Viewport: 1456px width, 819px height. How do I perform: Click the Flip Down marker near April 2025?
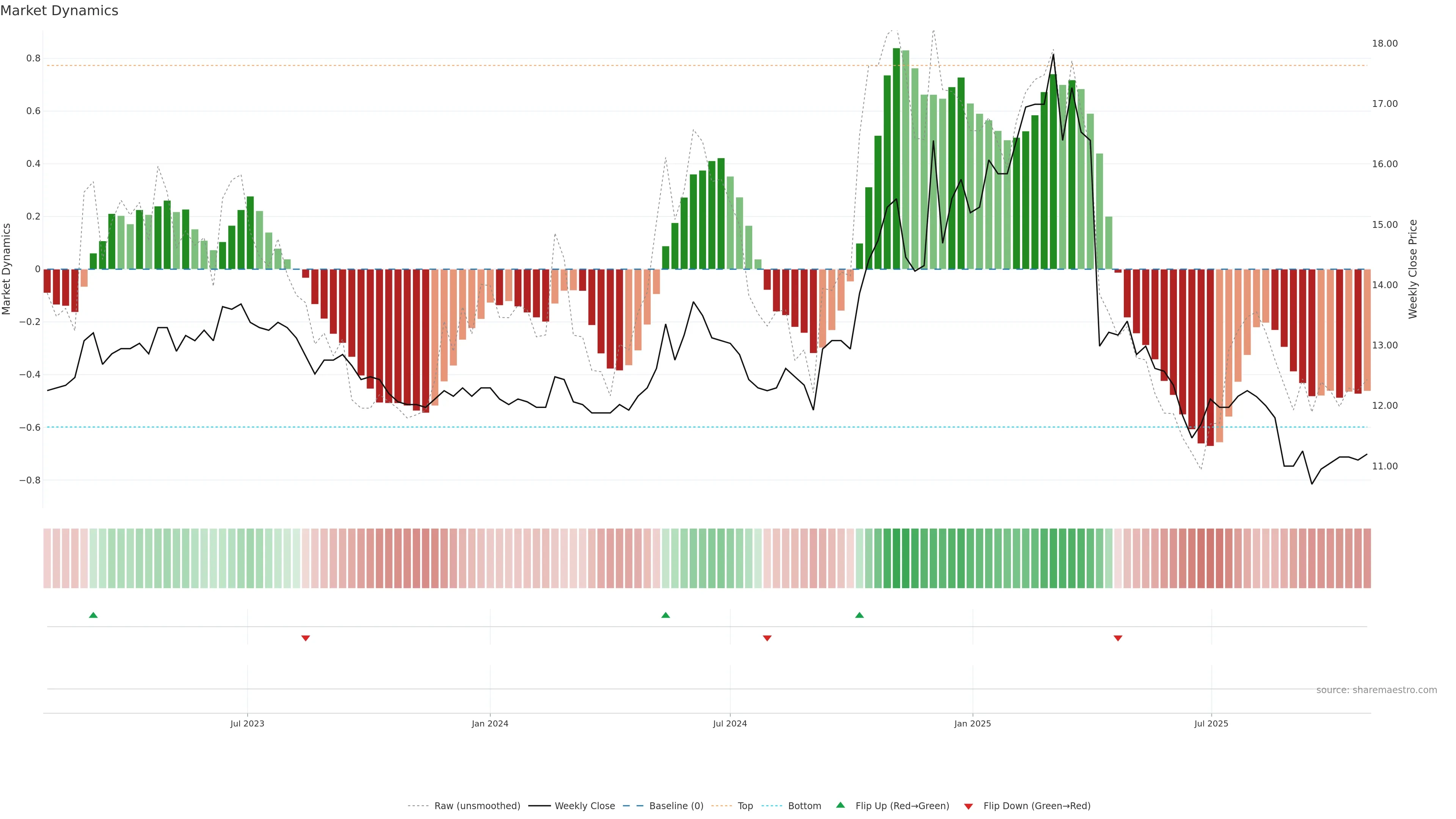click(1117, 638)
